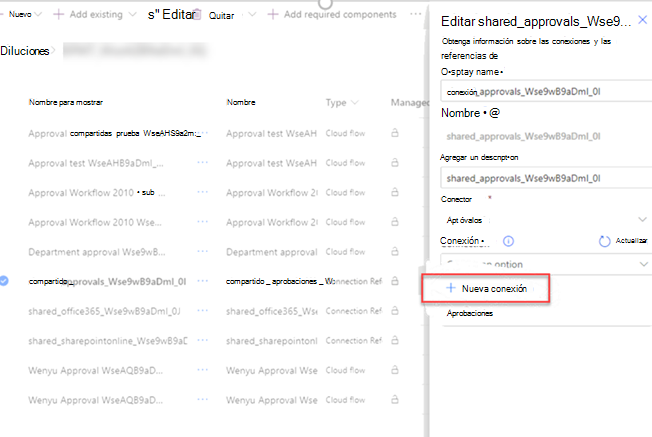Click the Nuevo toolbar button
Viewport: 652px width, 437px height.
(x=20, y=15)
